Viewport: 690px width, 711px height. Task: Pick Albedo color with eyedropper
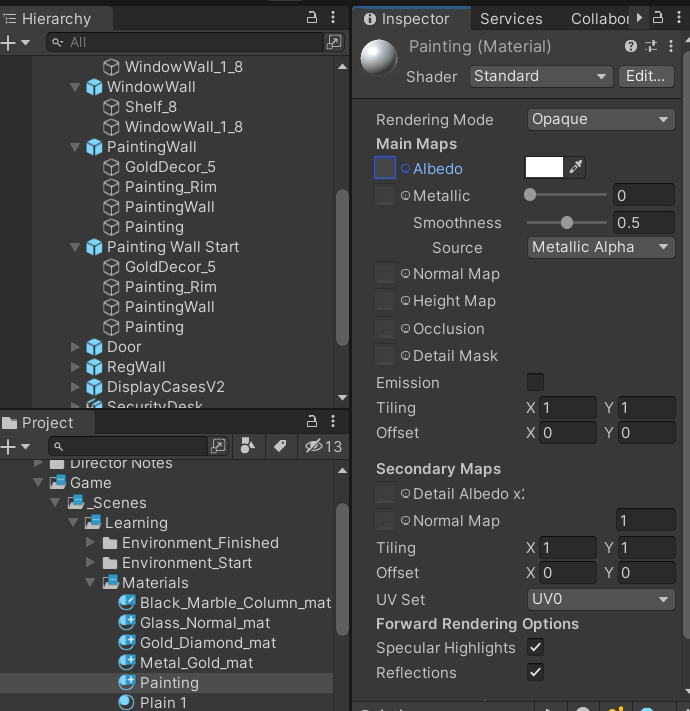tap(576, 167)
